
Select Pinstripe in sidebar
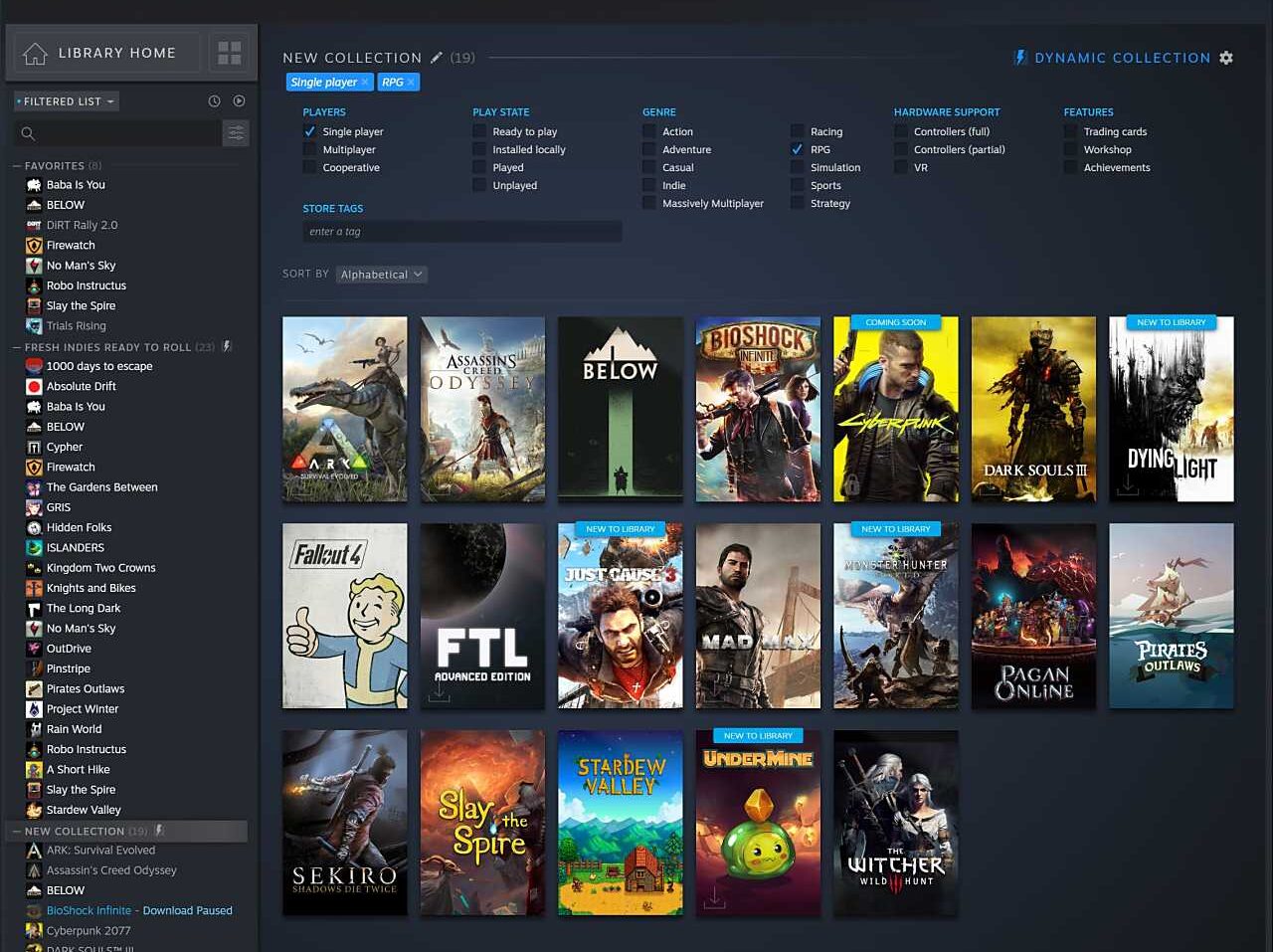tap(68, 668)
